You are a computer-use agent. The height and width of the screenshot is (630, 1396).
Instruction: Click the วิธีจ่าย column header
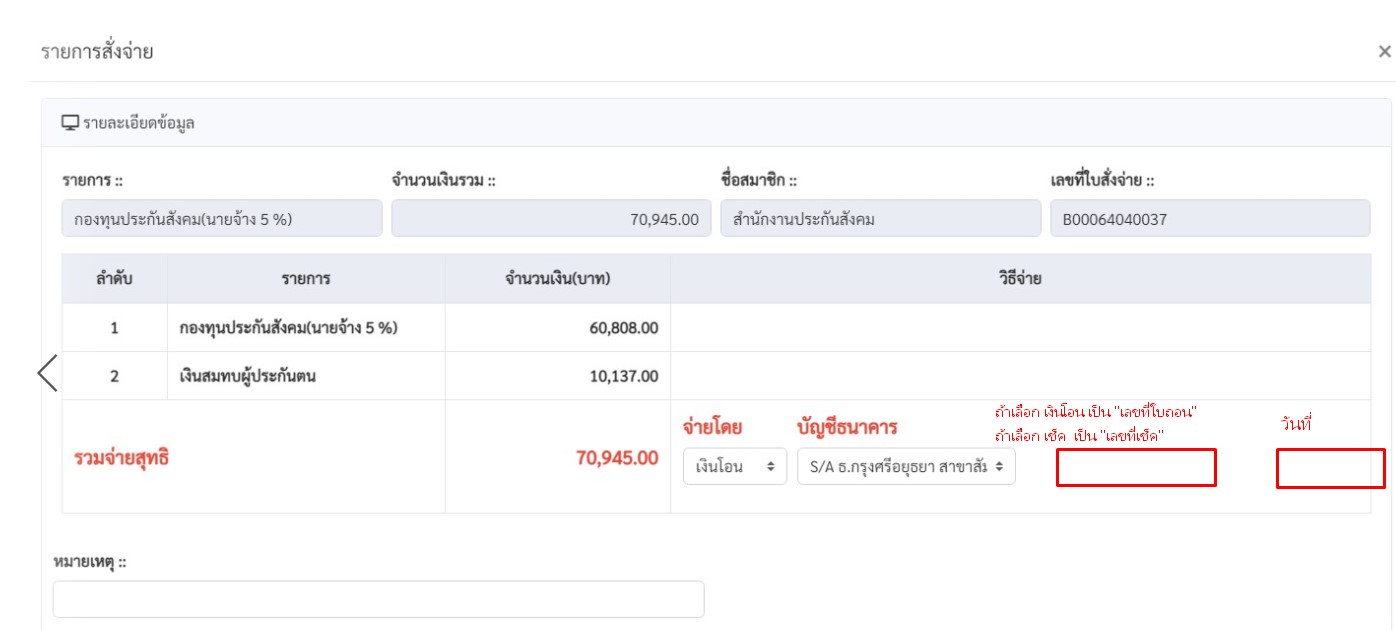[1020, 278]
